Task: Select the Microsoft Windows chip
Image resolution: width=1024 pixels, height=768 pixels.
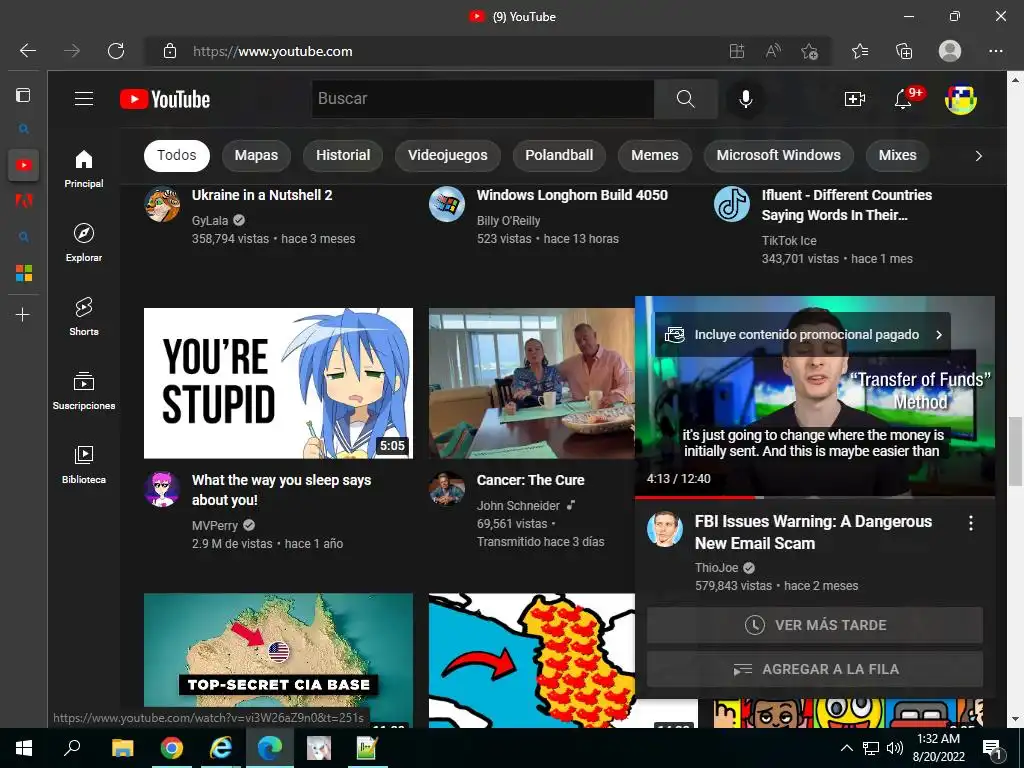Action: (778, 155)
